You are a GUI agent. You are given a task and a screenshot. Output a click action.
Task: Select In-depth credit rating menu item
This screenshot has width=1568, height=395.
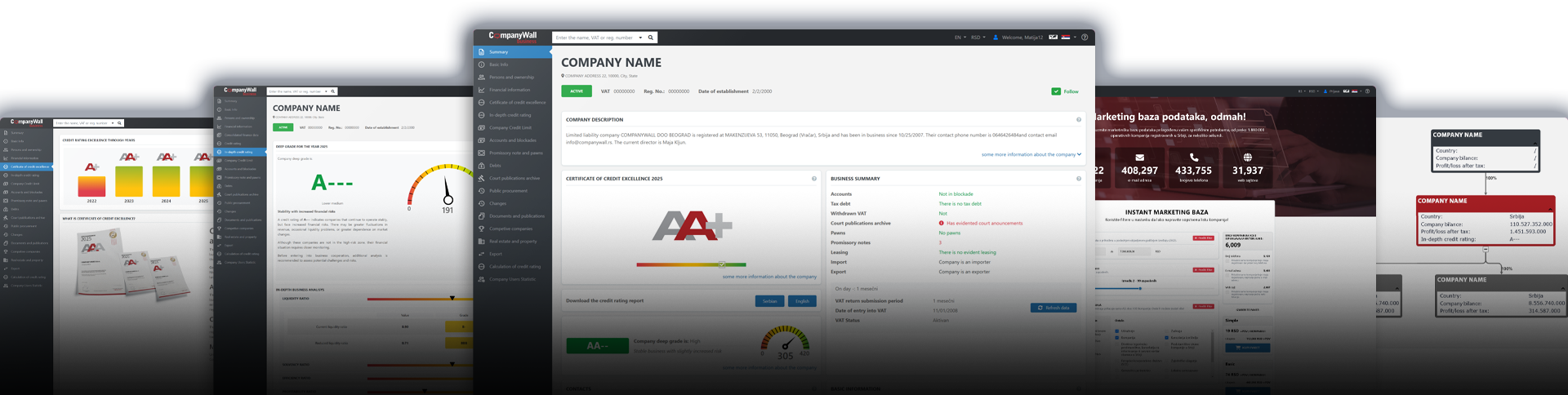pos(510,115)
